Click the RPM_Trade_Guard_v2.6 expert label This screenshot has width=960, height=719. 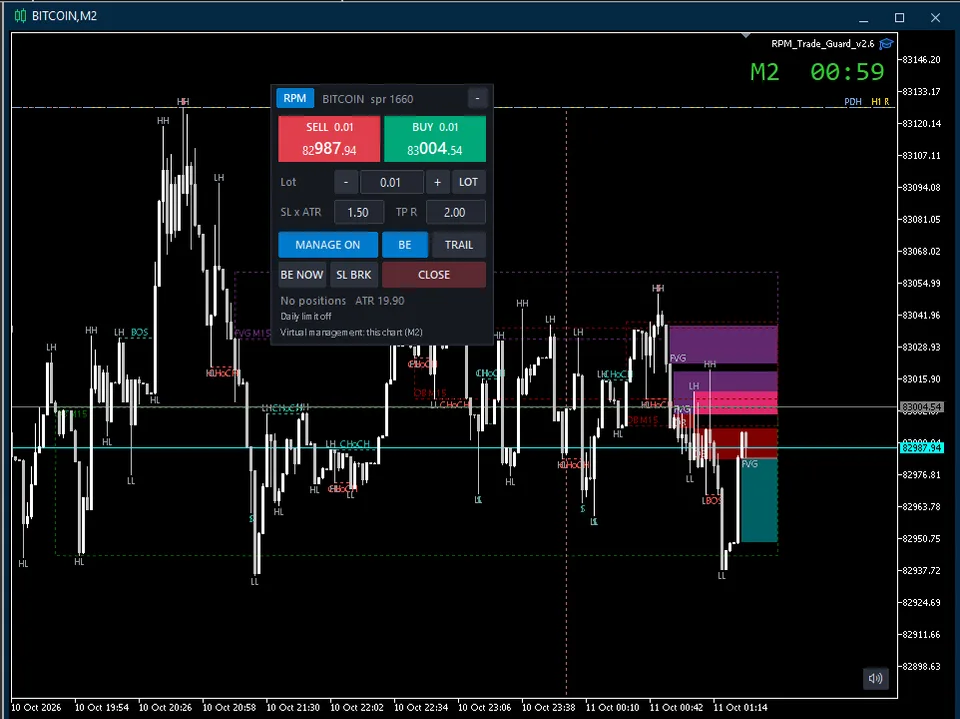click(x=822, y=43)
